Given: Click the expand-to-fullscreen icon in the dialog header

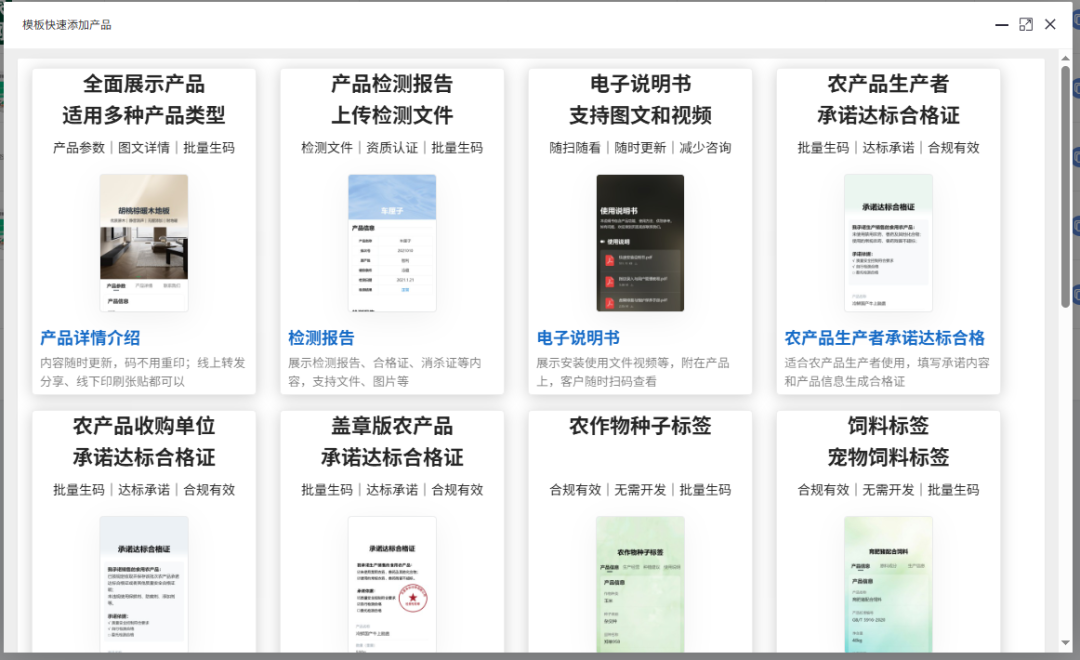Looking at the screenshot, I should point(1026,23).
